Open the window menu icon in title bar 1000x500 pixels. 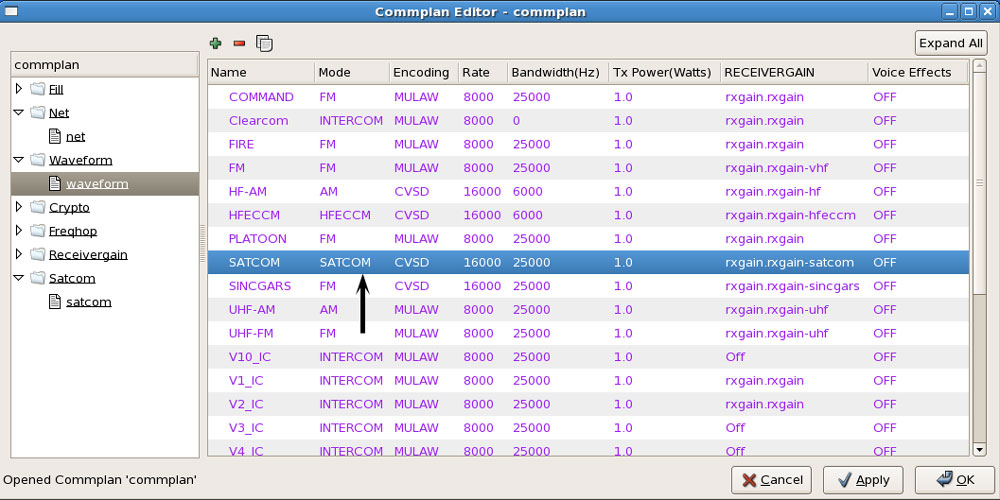10,11
